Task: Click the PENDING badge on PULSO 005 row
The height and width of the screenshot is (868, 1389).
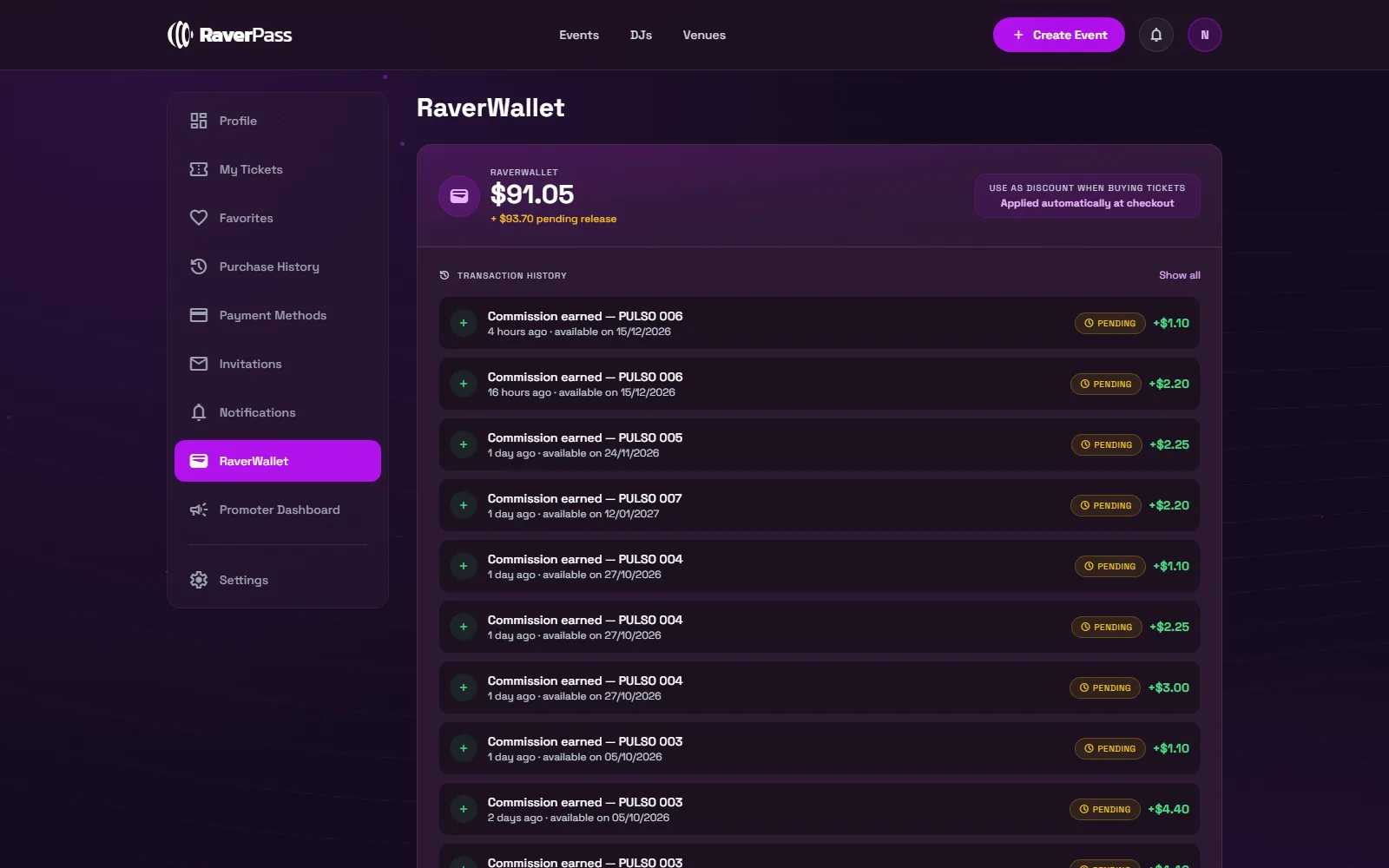Action: [x=1107, y=444]
